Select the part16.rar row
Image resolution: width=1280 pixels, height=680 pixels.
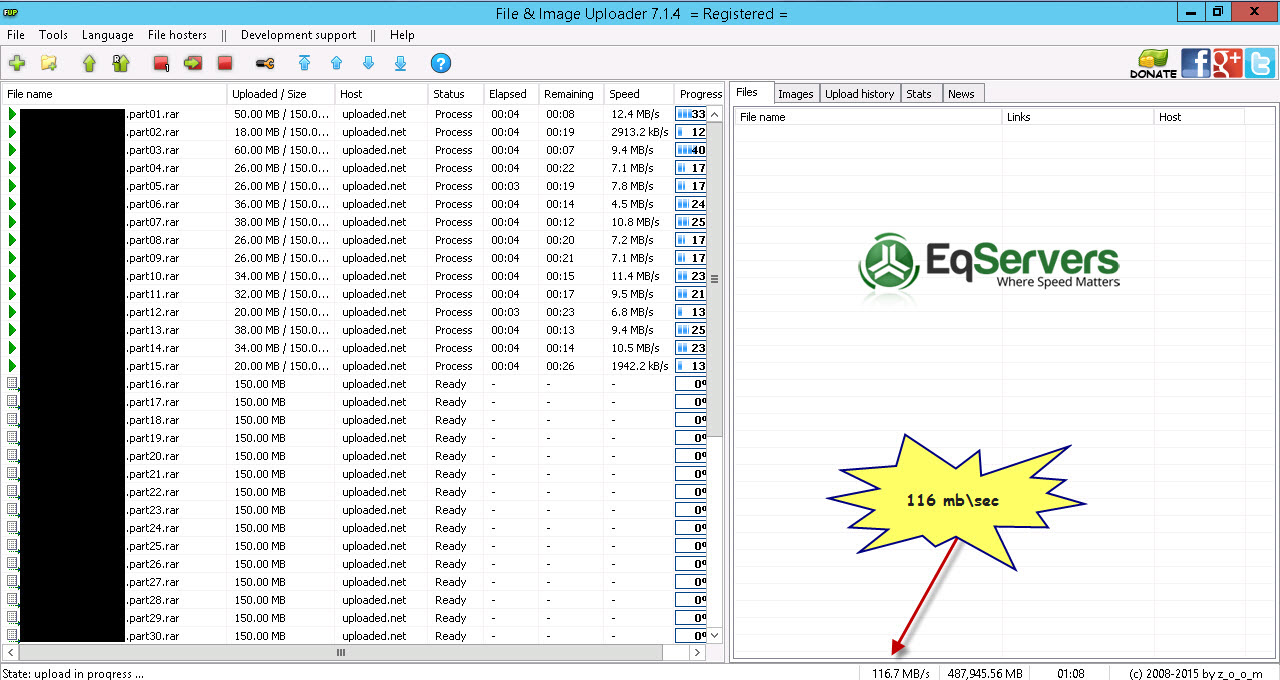tap(362, 384)
